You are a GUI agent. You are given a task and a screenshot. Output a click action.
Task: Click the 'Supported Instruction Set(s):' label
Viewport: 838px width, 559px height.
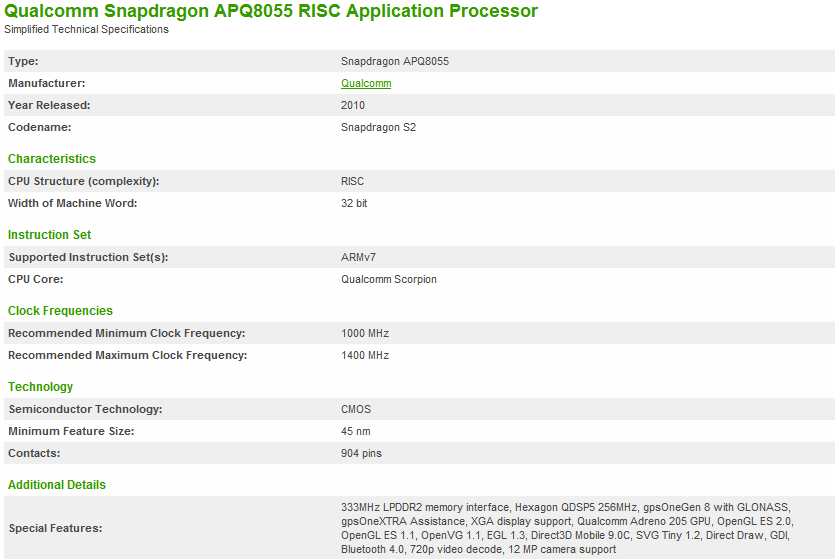click(88, 257)
